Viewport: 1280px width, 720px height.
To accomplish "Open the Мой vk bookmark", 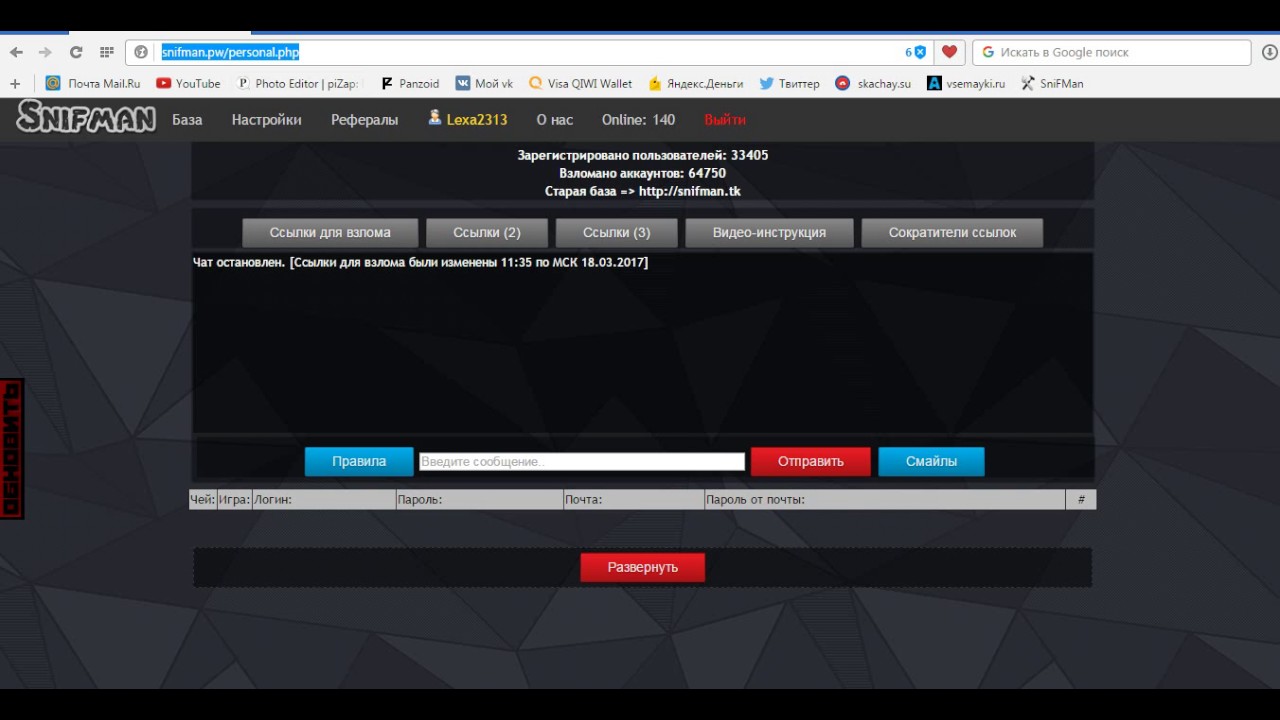I will (485, 84).
